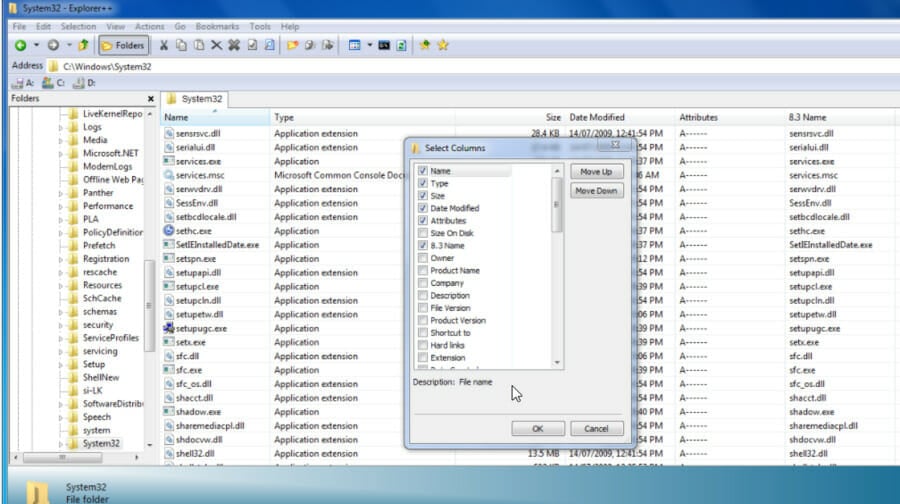Viewport: 900px width, 504px height.
Task: Select the System32 tab
Action: [x=195, y=99]
